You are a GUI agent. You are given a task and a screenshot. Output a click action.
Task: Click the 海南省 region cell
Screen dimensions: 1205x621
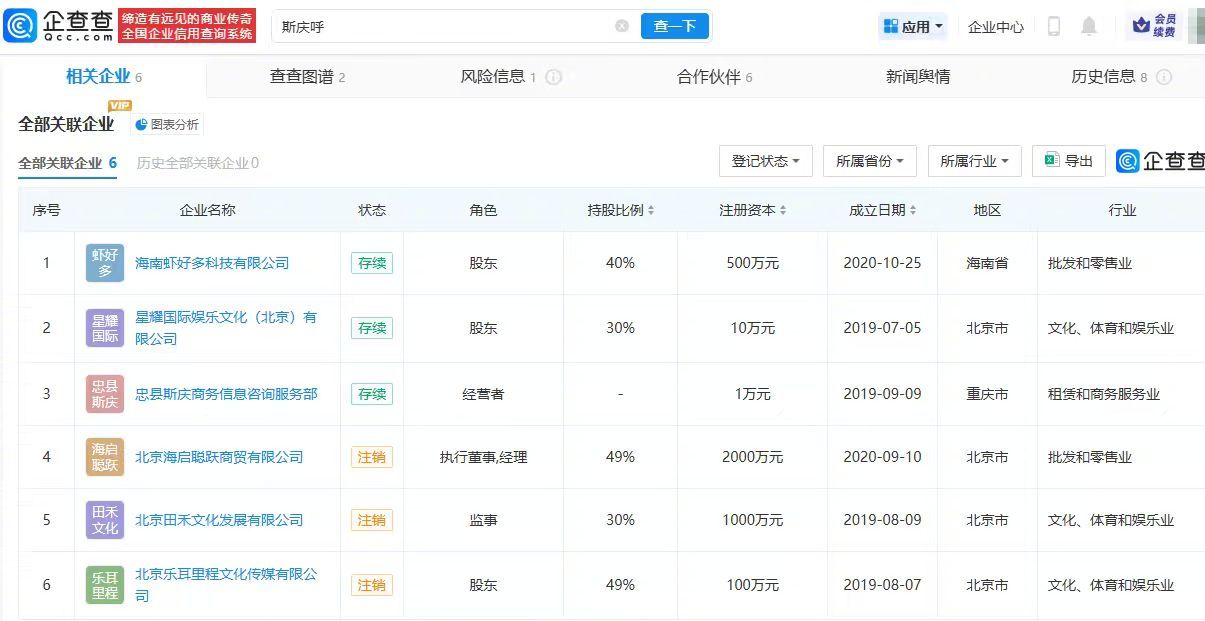click(987, 263)
